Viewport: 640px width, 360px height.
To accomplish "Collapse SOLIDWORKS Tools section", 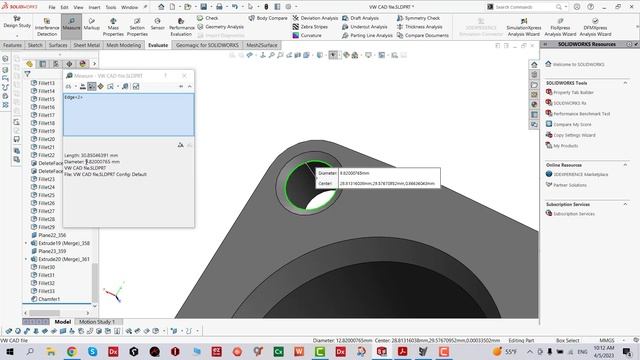I will (625, 83).
